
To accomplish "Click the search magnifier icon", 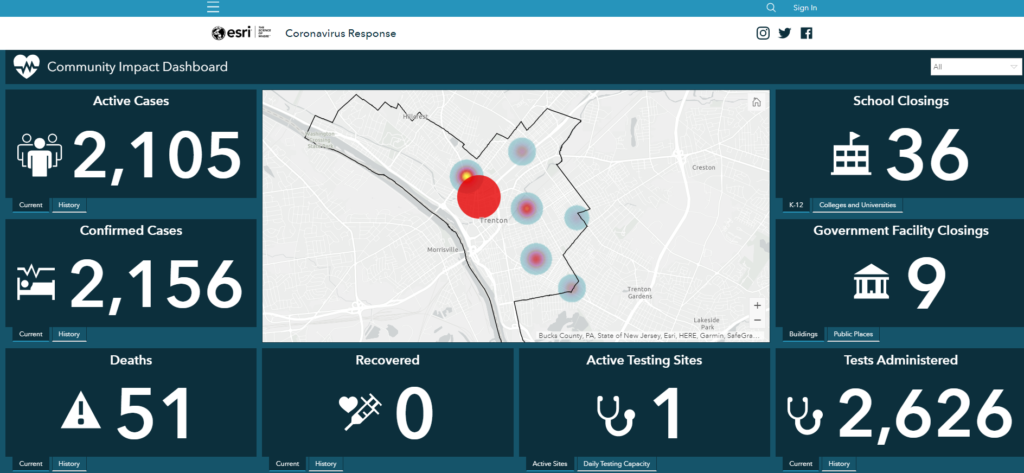I will coord(770,8).
